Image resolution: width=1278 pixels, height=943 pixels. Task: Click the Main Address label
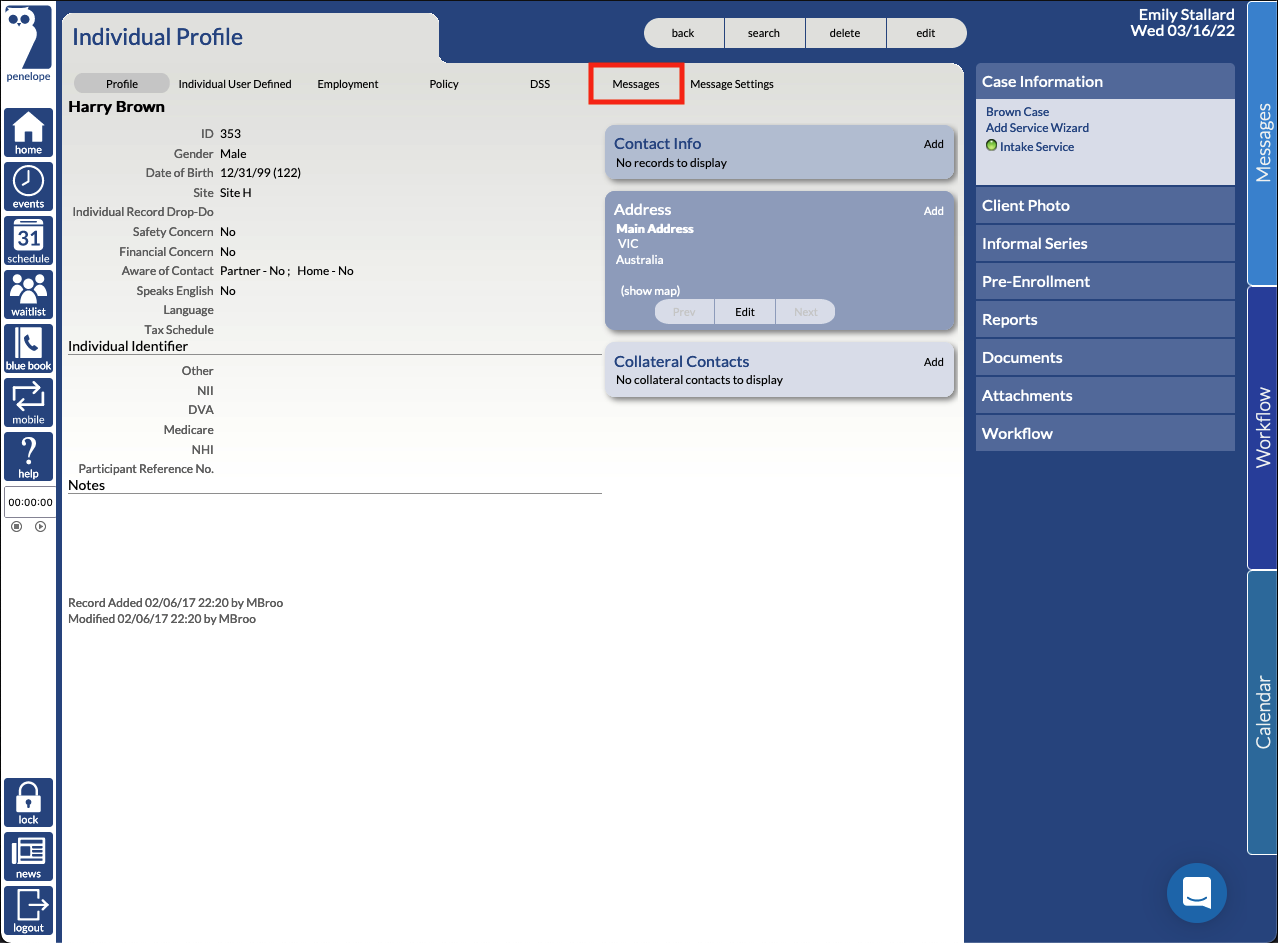click(x=655, y=229)
